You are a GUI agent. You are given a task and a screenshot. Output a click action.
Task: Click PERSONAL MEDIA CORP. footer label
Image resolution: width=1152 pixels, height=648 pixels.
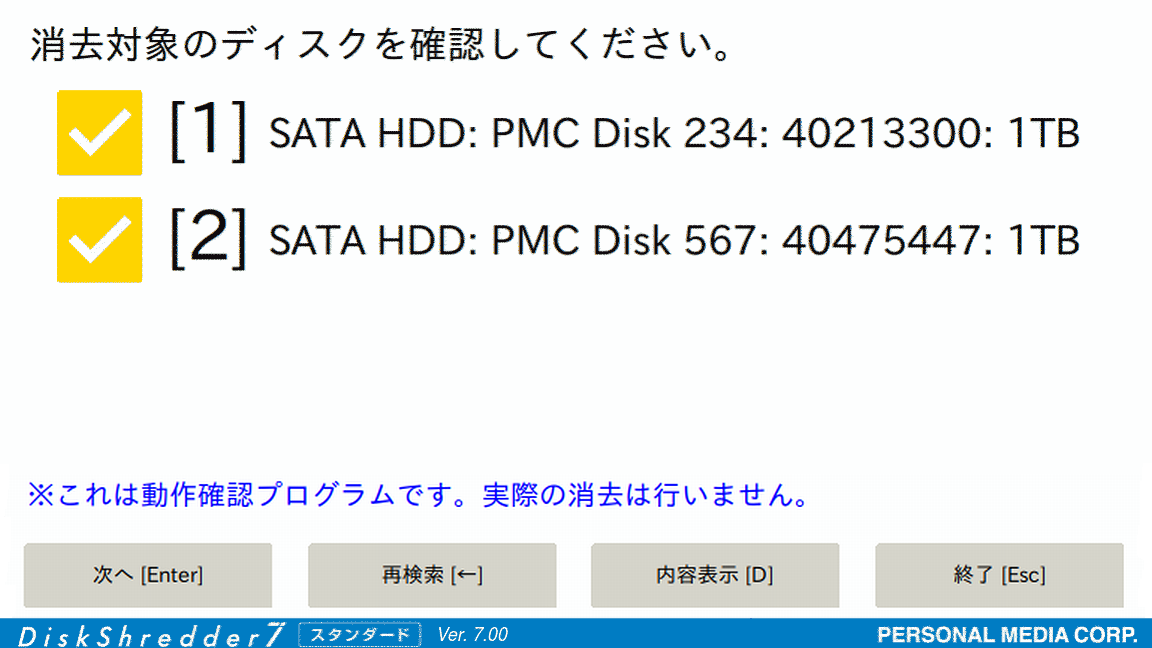(x=1007, y=635)
